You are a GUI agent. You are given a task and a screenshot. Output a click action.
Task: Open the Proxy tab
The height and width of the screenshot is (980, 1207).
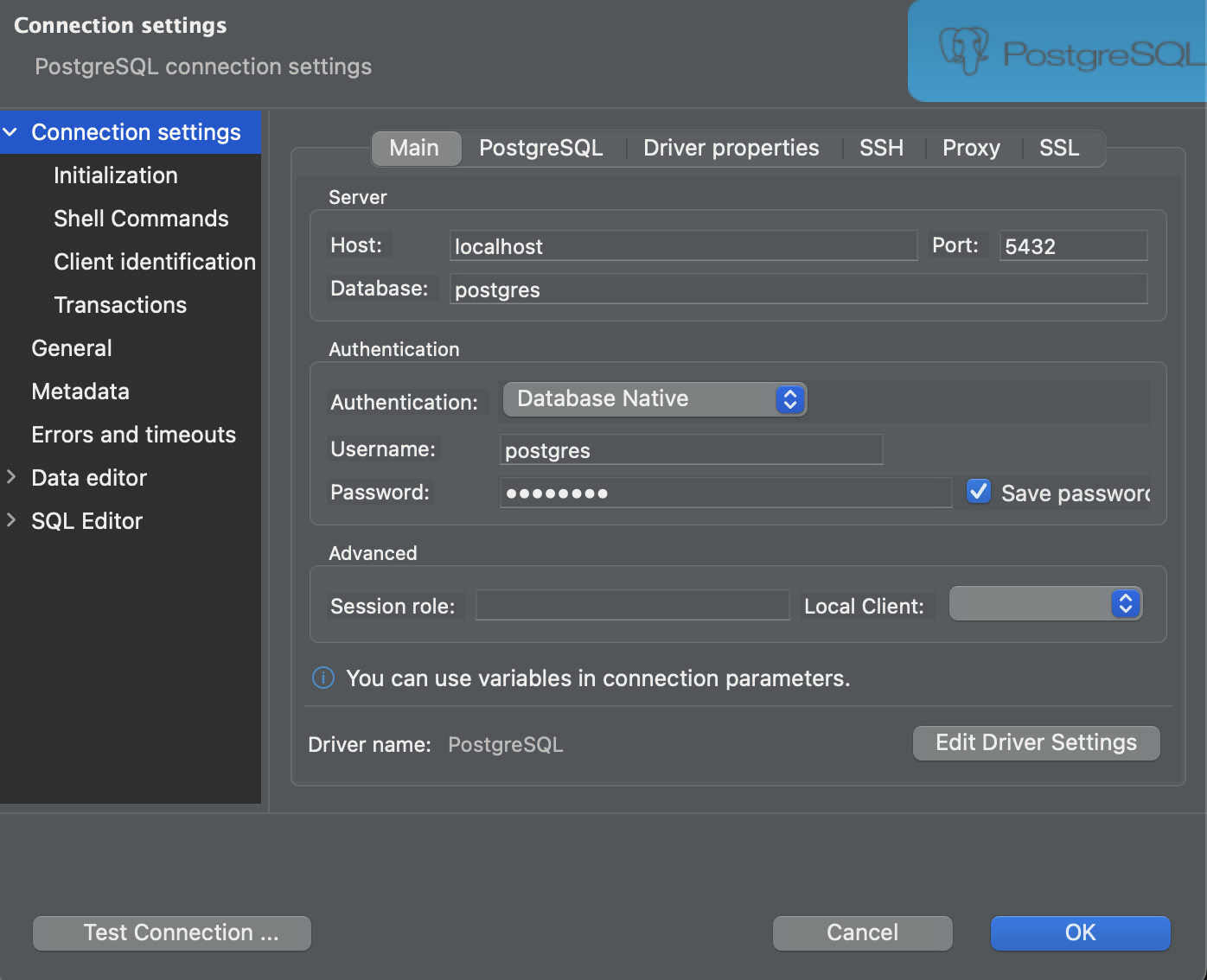click(x=972, y=149)
